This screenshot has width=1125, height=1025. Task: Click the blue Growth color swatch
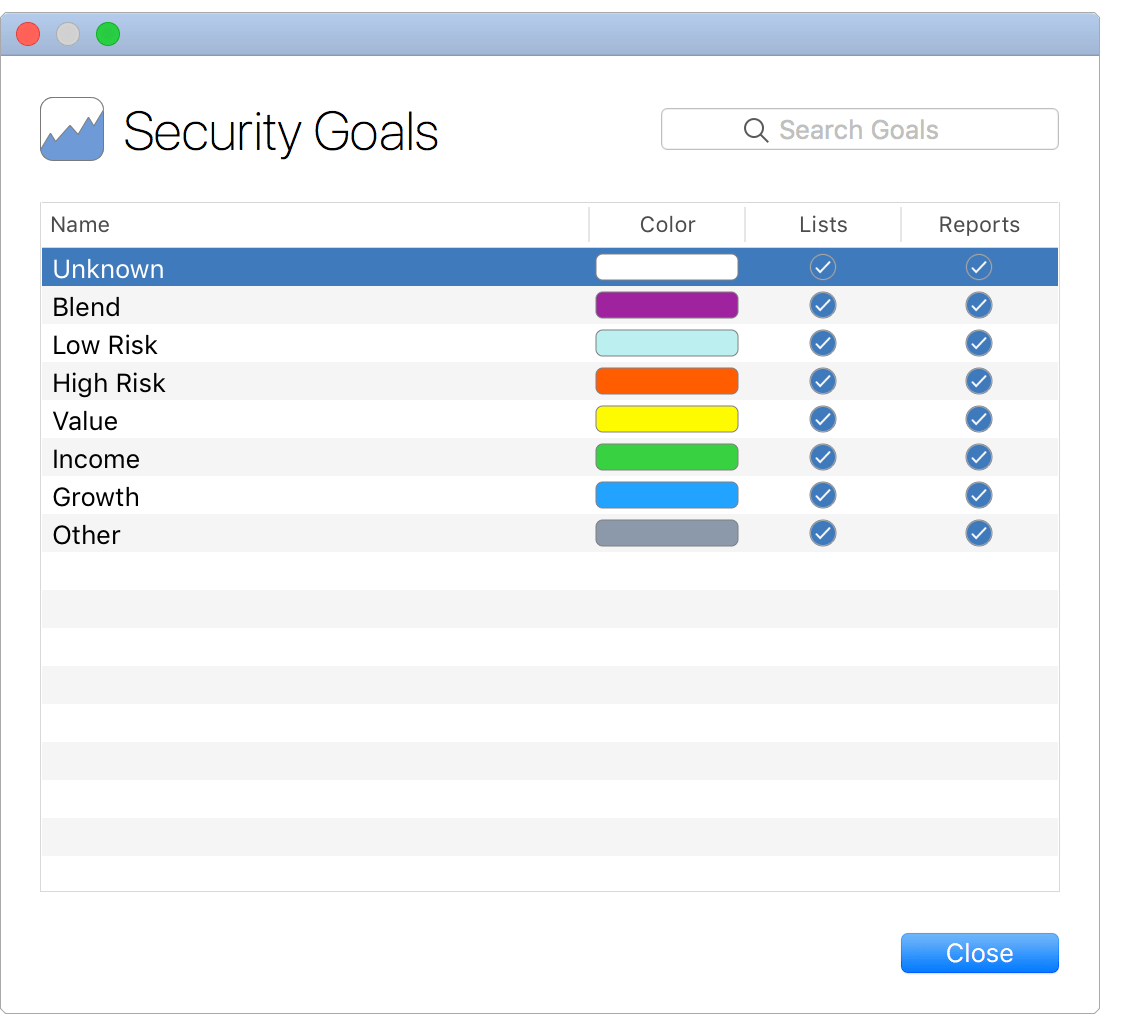667,495
